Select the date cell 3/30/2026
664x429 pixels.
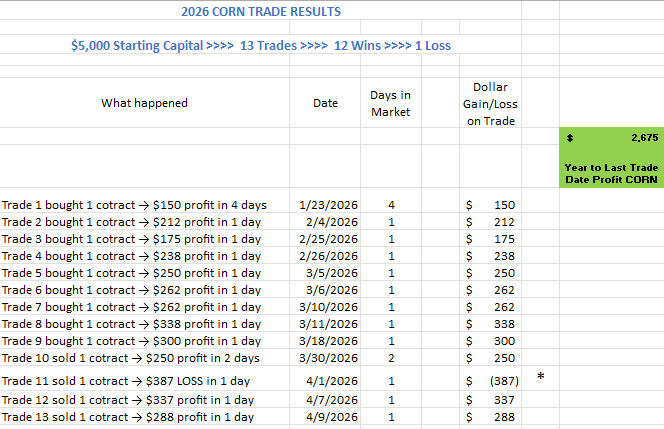[x=328, y=358]
